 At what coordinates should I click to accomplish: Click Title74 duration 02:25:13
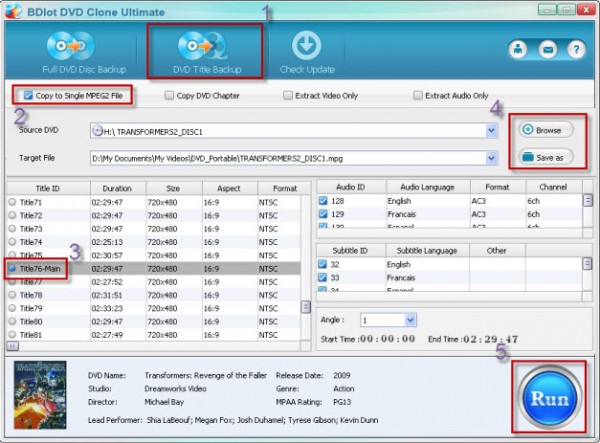pos(107,242)
